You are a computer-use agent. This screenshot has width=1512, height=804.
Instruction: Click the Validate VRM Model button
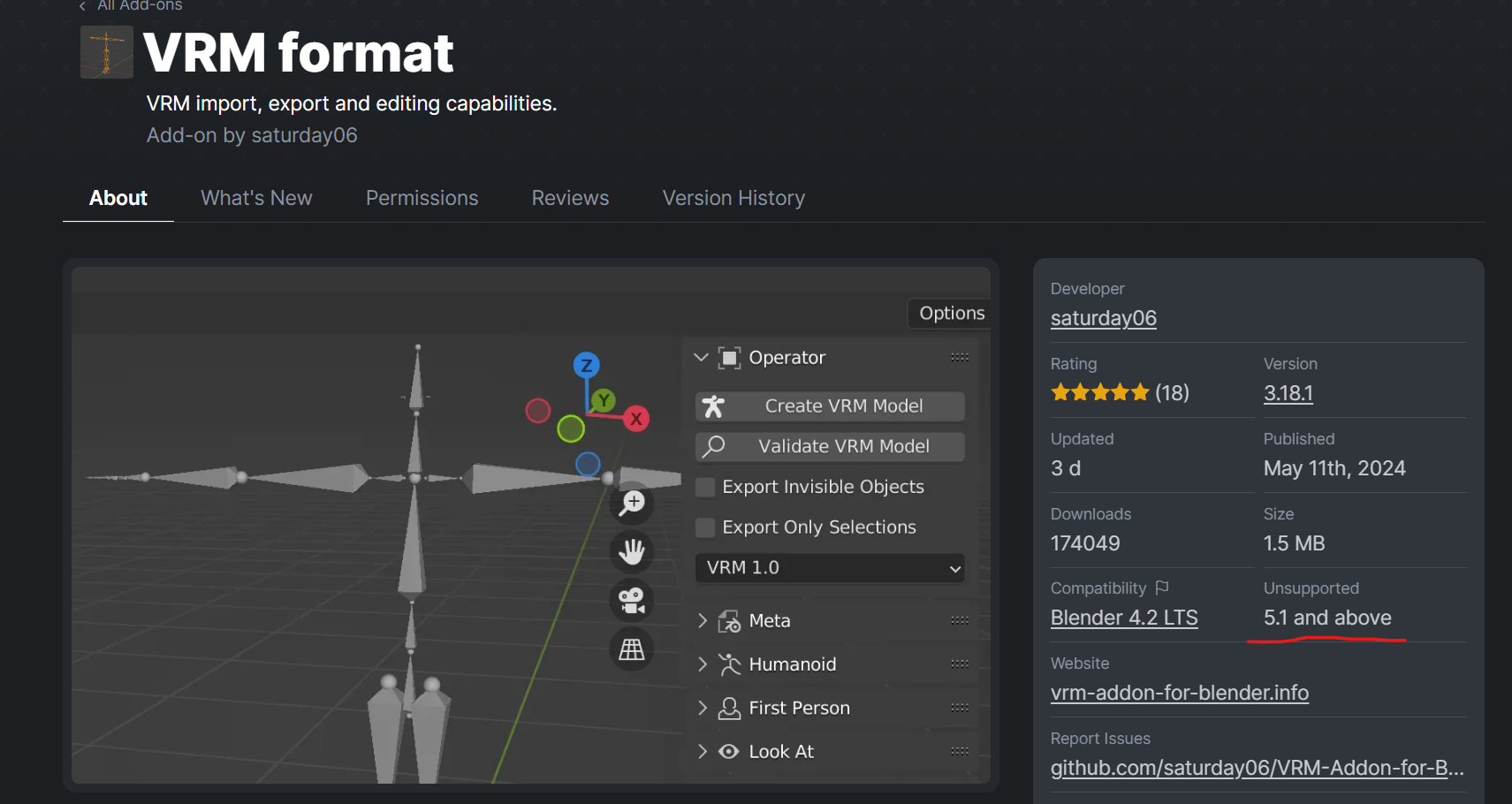[x=830, y=447]
